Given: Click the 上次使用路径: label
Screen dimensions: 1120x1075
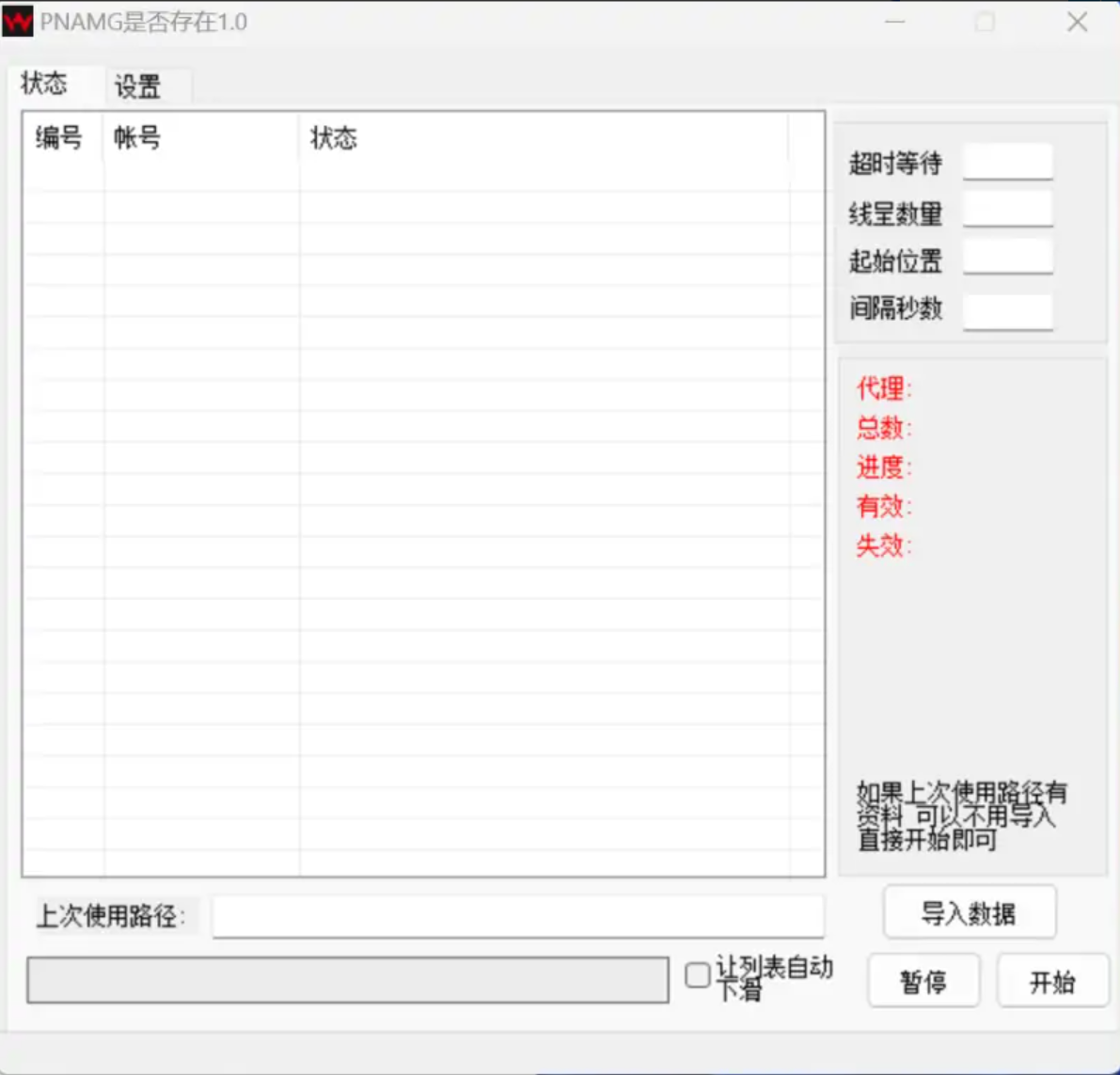Looking at the screenshot, I should [x=111, y=916].
